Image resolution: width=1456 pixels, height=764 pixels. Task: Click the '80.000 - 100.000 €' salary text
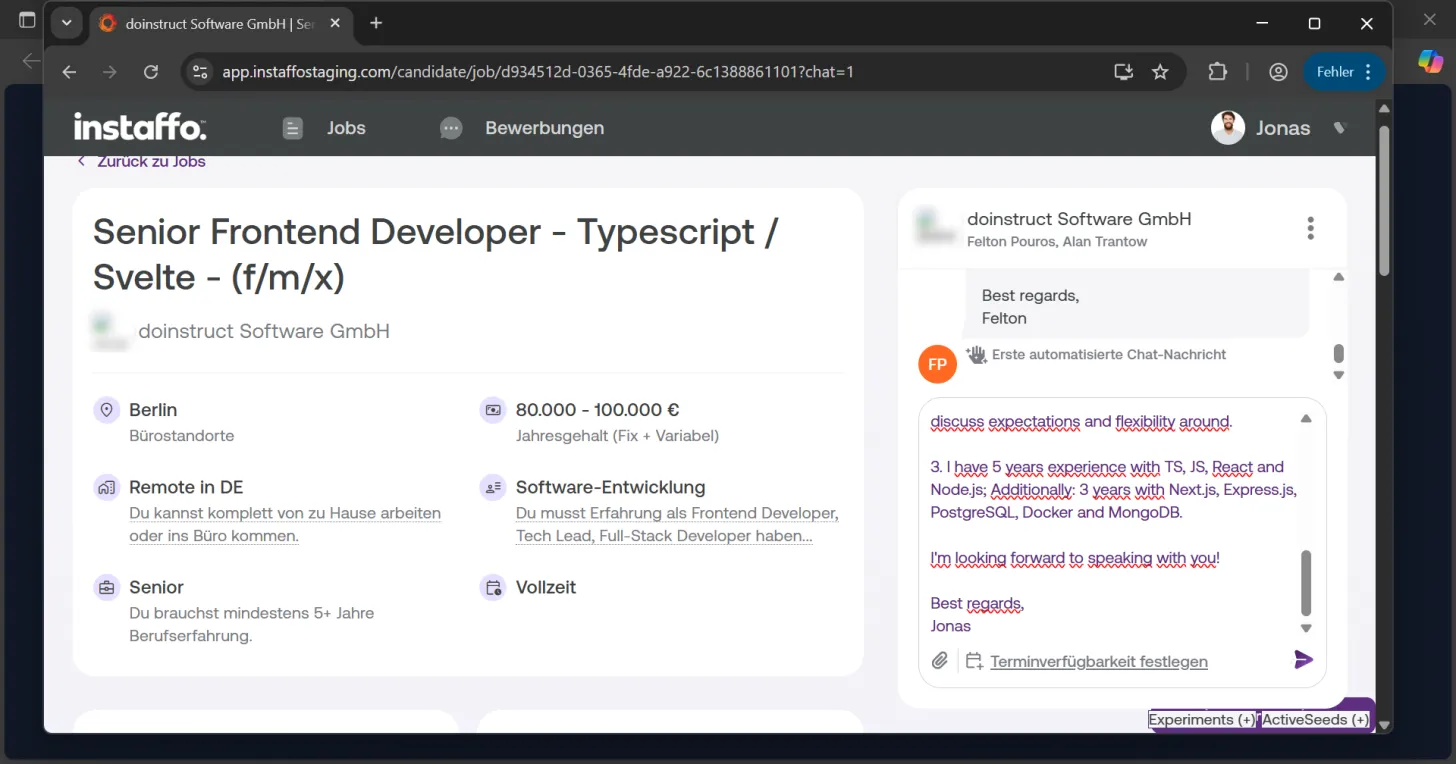point(598,410)
